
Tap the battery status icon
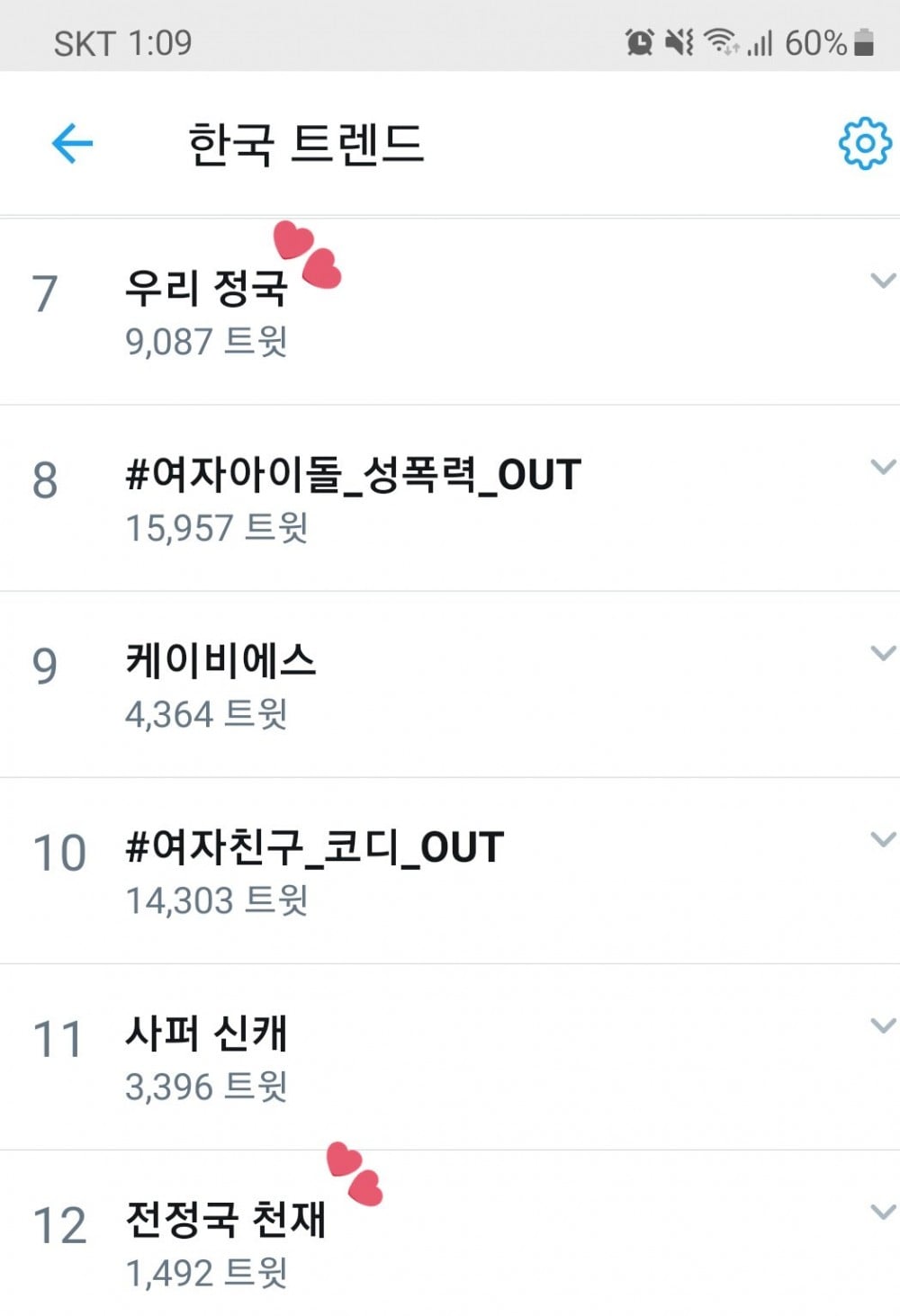click(x=864, y=42)
